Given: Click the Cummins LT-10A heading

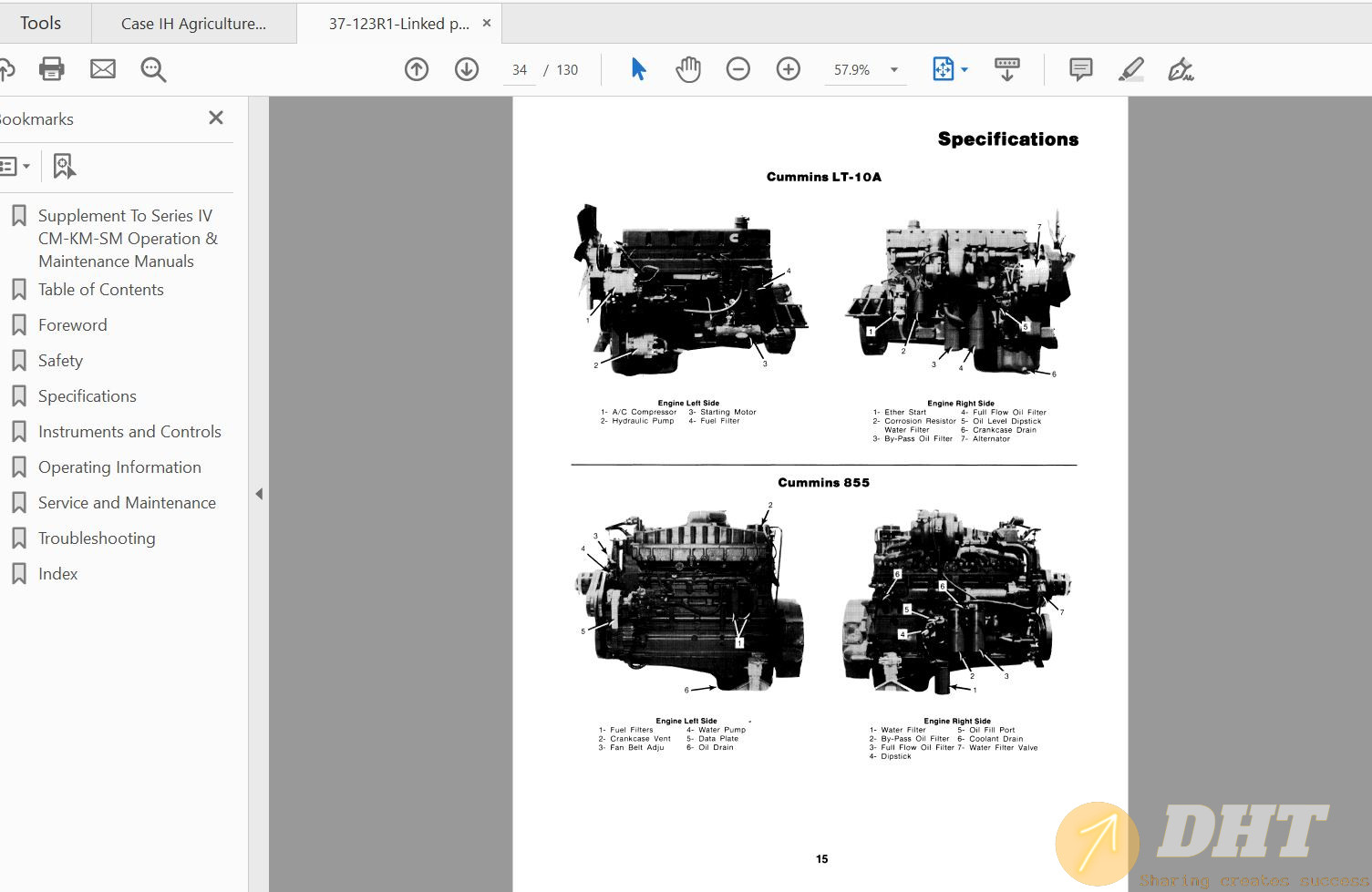Looking at the screenshot, I should pos(824,177).
